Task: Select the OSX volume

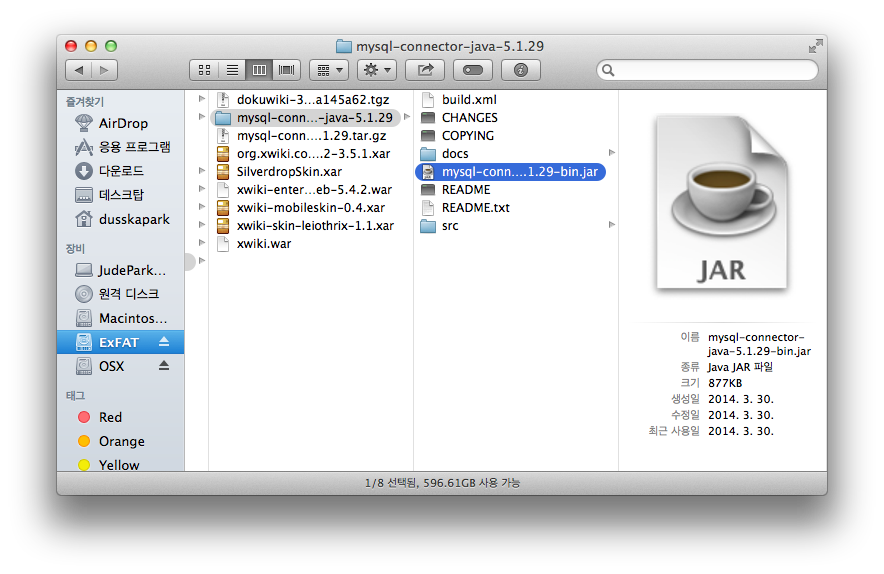Action: [112, 367]
